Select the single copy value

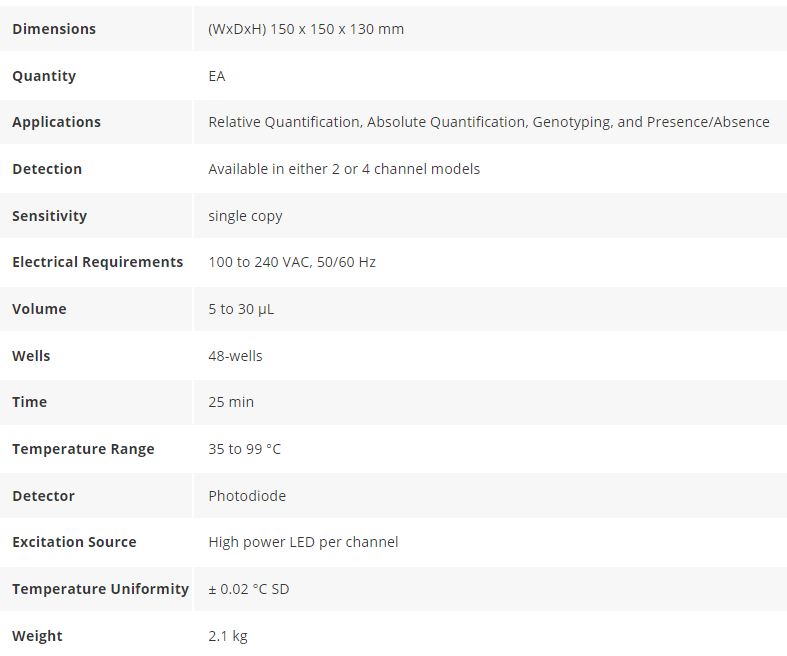pyautogui.click(x=245, y=216)
